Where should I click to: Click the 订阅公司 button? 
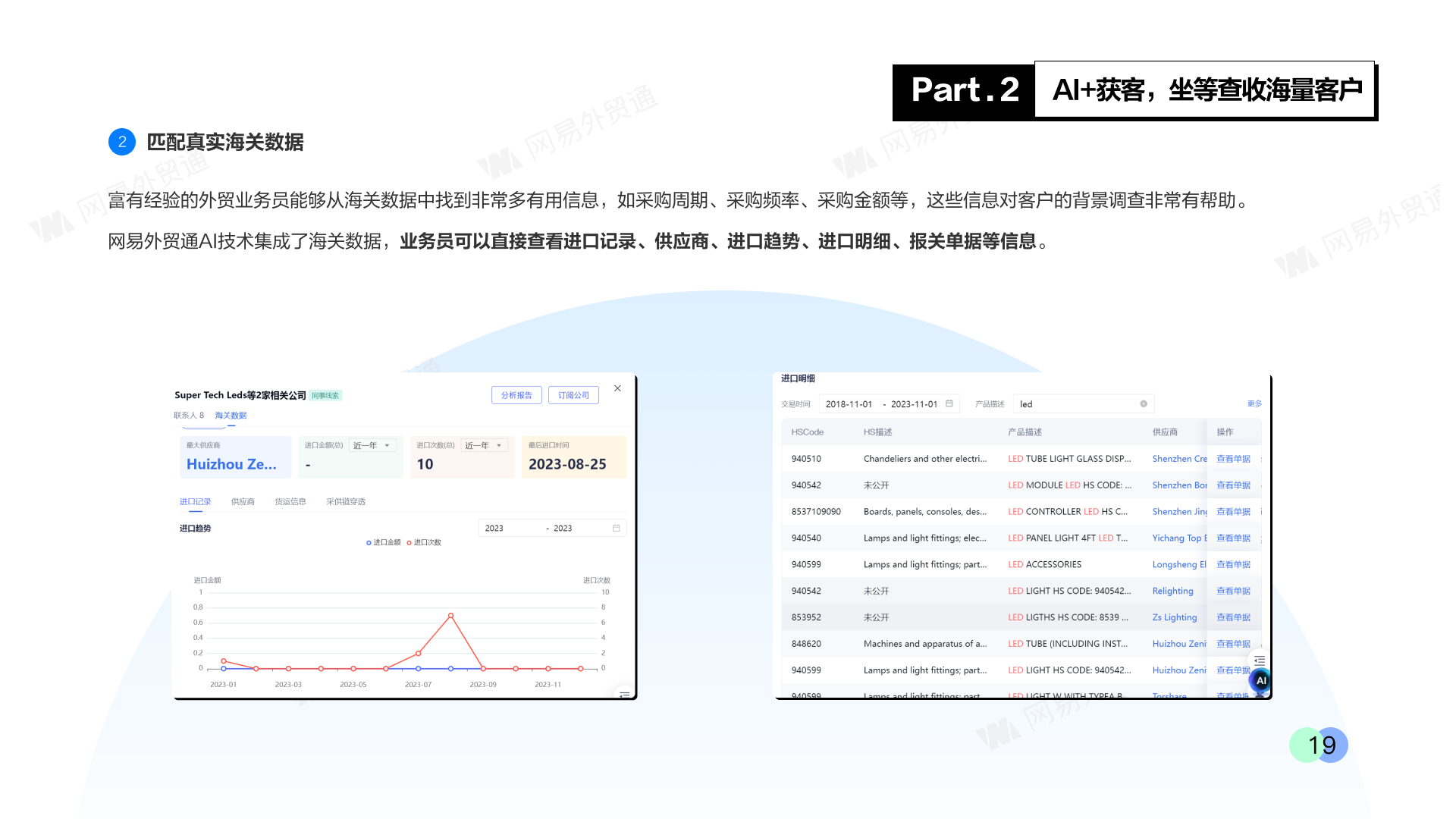(x=573, y=395)
